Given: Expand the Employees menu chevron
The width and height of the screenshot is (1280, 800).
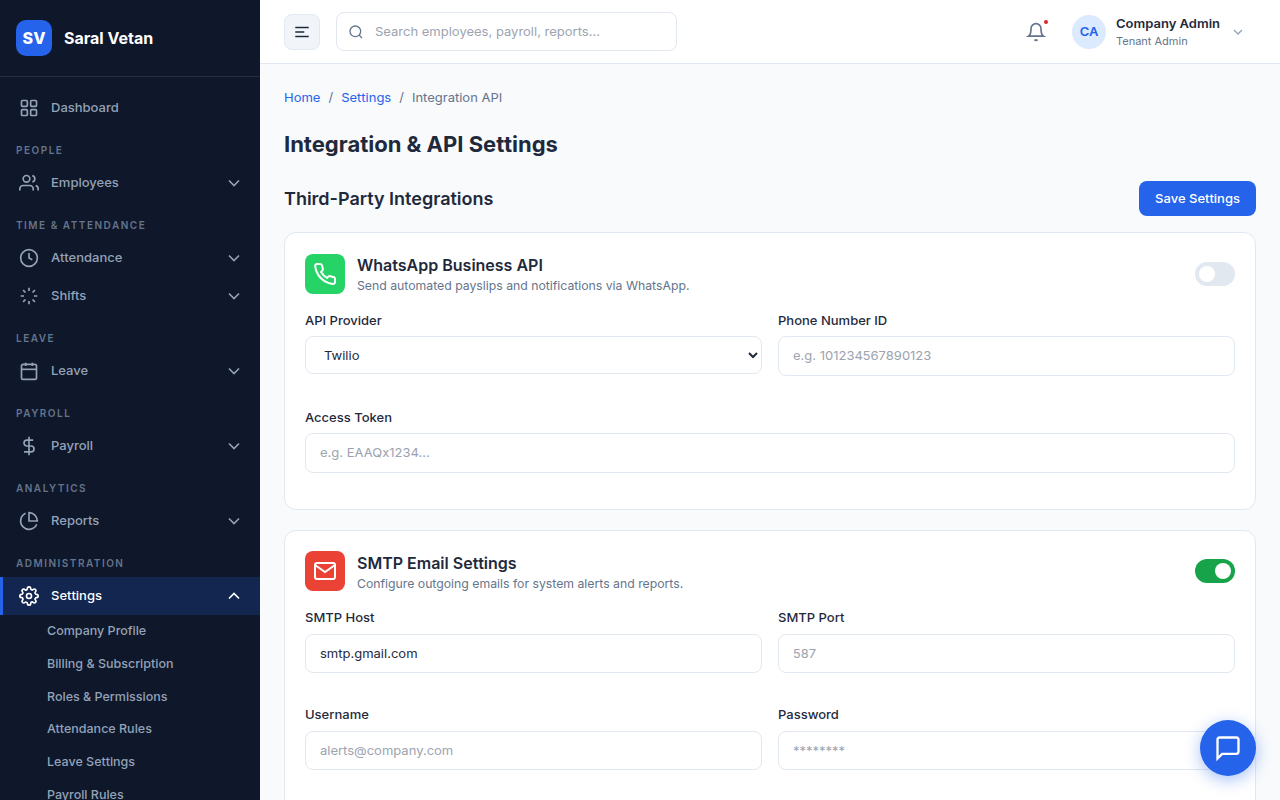Looking at the screenshot, I should (x=234, y=183).
